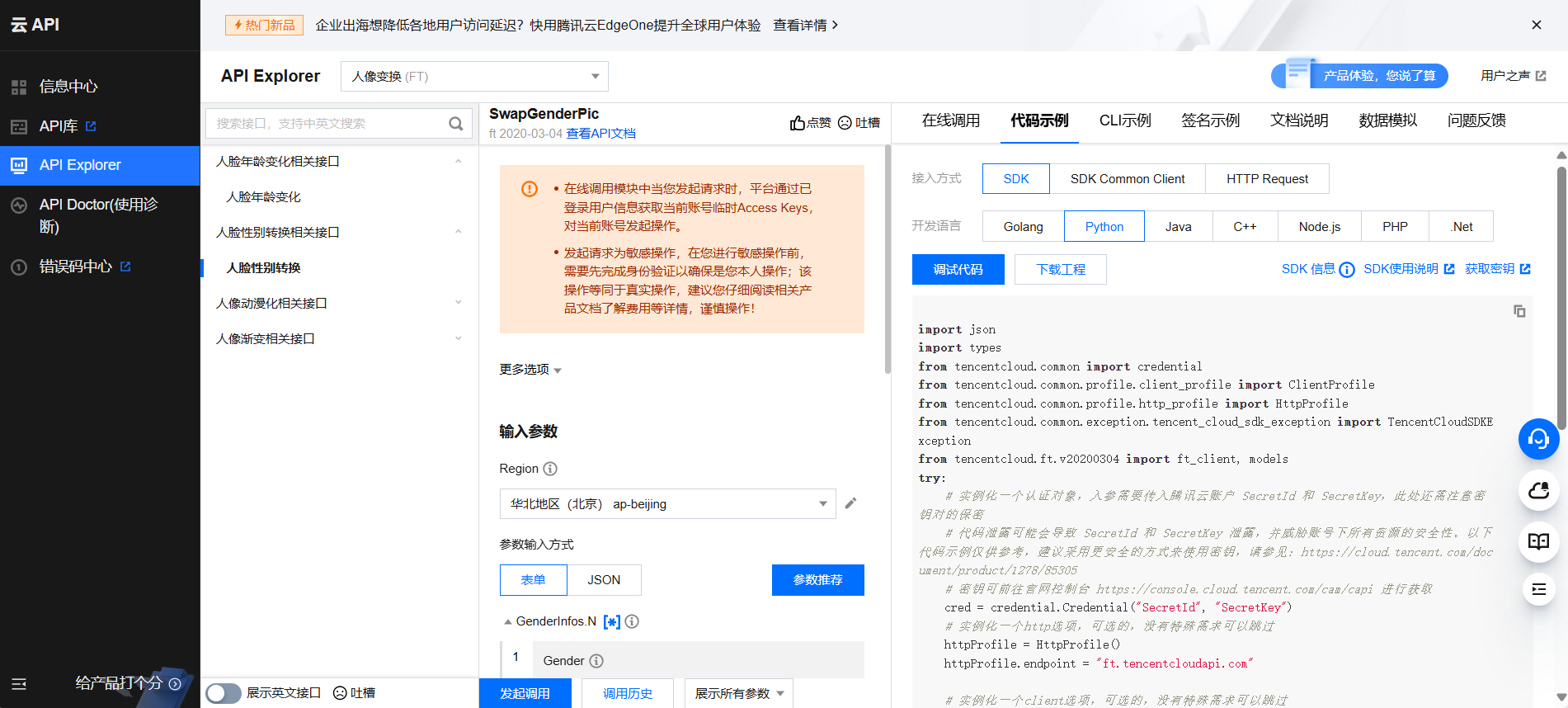This screenshot has height=708, width=1568.
Task: Switch to the CLI示例 tab
Action: pos(1125,120)
